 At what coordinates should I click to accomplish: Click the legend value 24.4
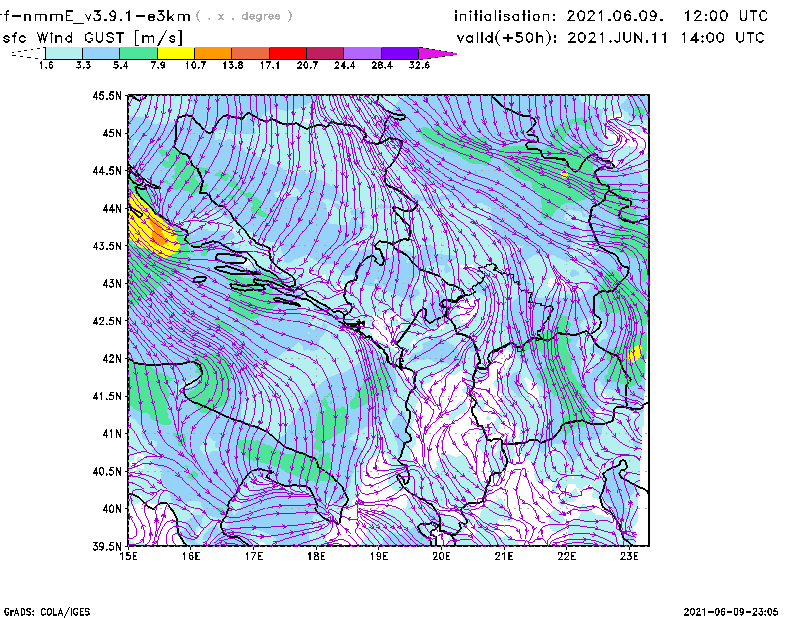pyautogui.click(x=344, y=65)
